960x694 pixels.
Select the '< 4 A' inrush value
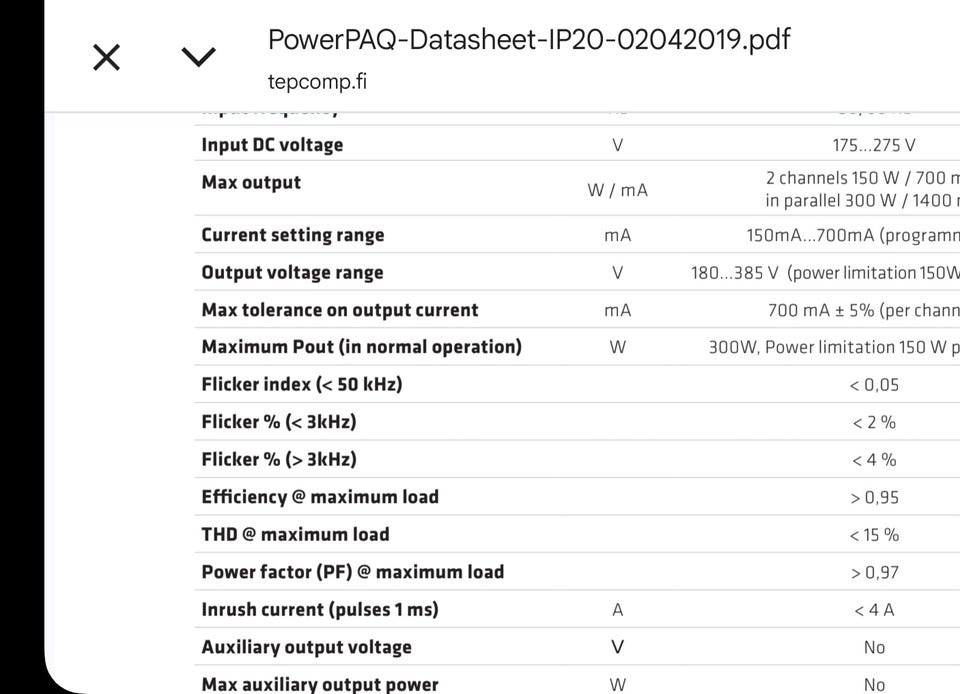(x=874, y=610)
